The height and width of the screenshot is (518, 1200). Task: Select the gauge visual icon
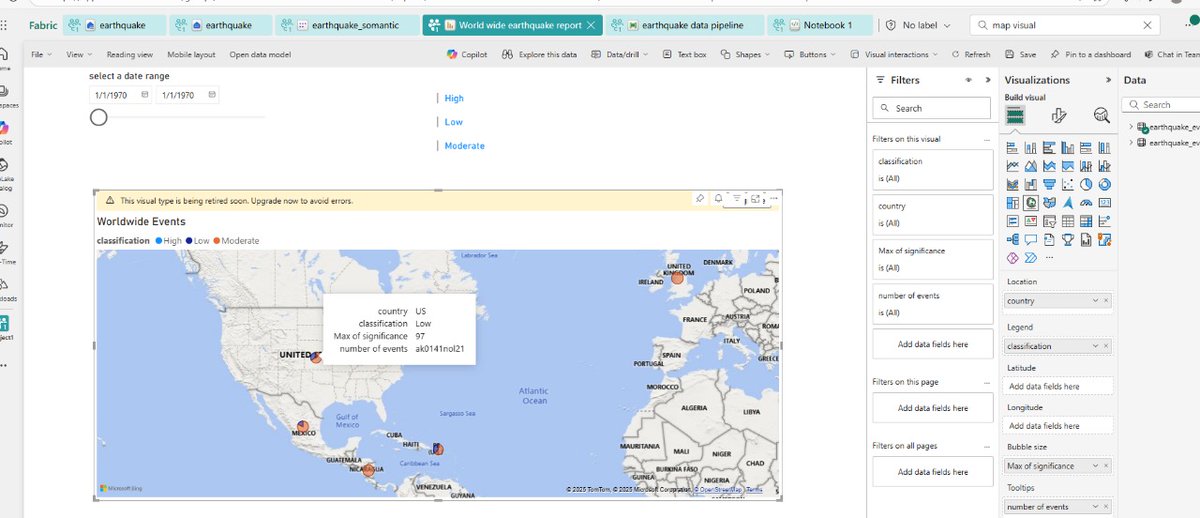(1086, 203)
